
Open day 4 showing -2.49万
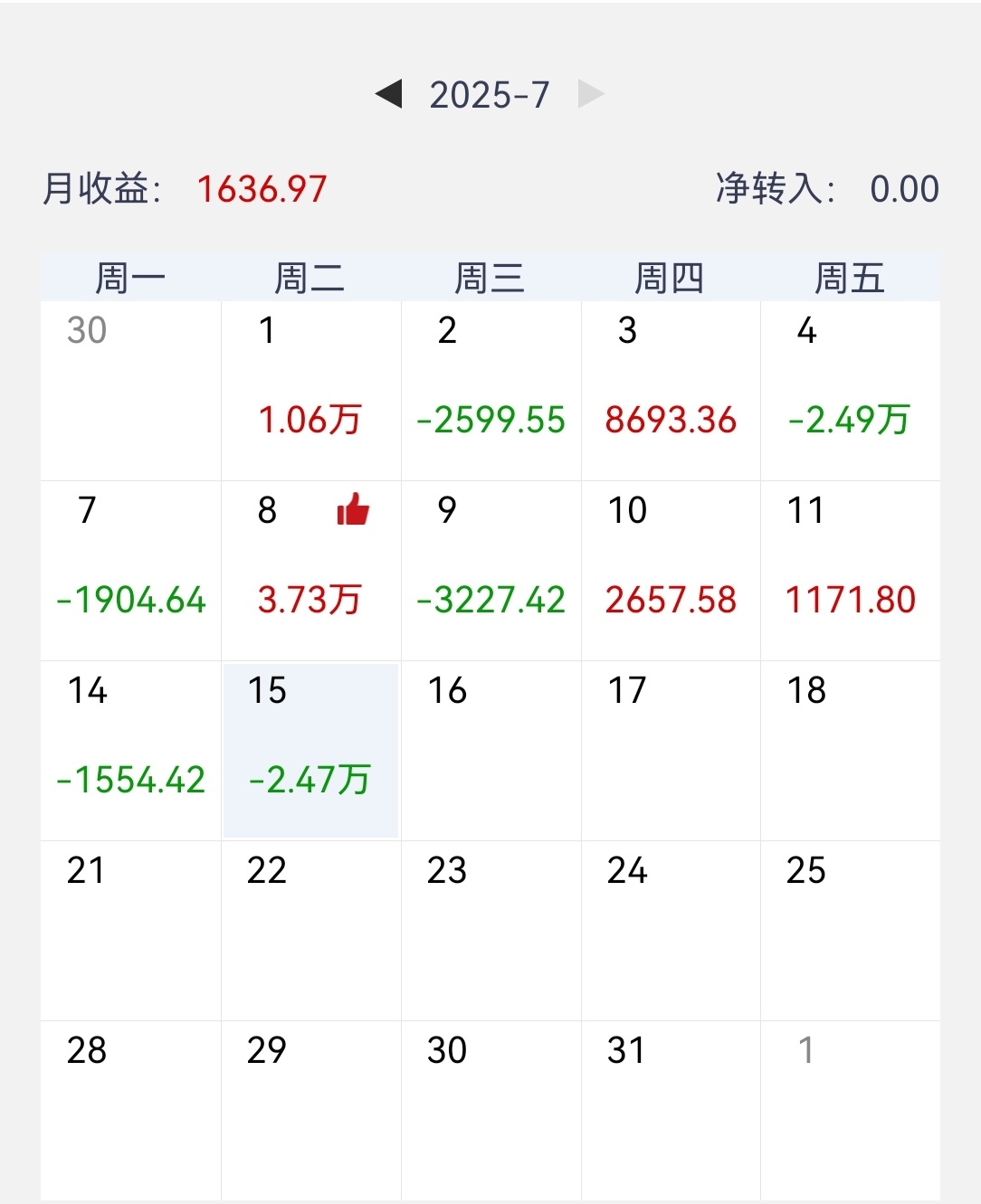click(851, 391)
